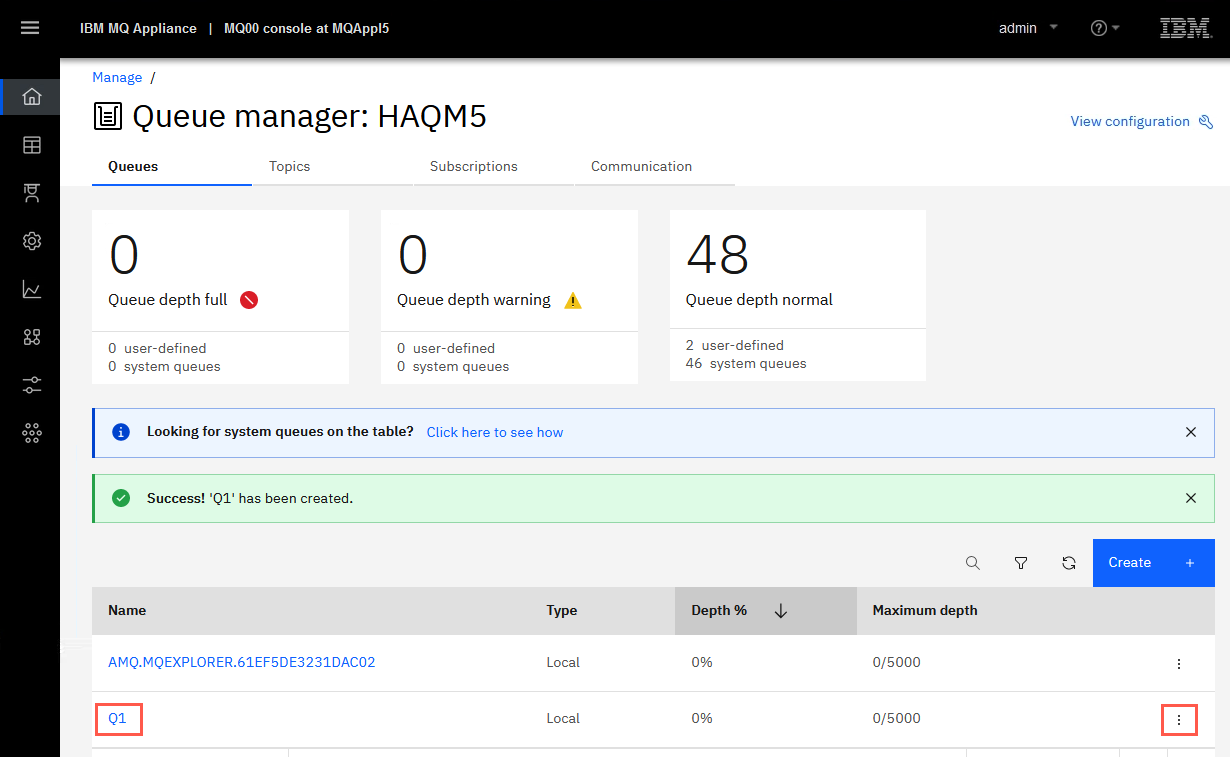This screenshot has height=757, width=1230.
Task: Sort by the Maximum depth column header
Action: click(925, 610)
